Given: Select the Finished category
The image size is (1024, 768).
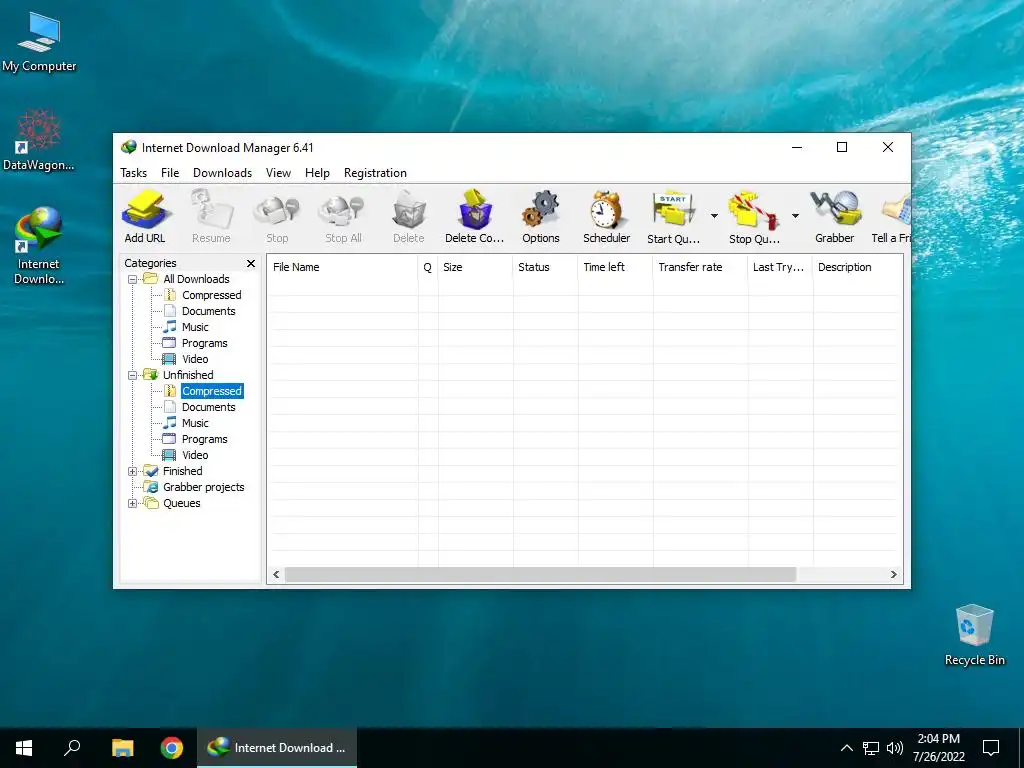Looking at the screenshot, I should (x=182, y=471).
